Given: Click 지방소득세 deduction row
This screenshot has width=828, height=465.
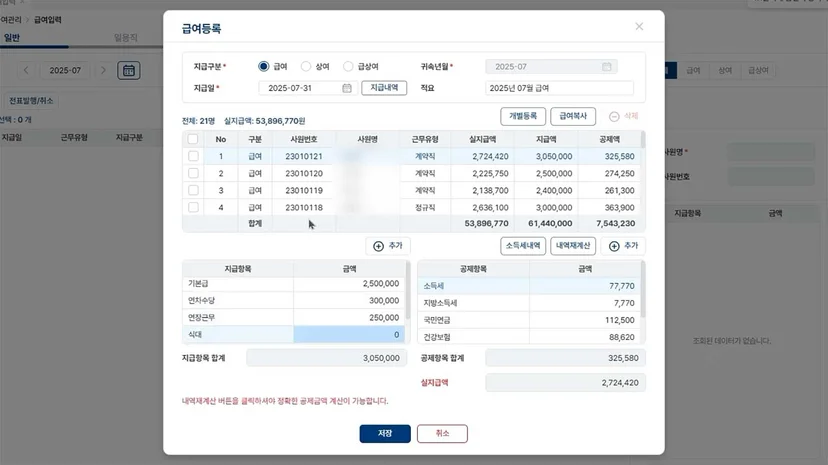Looking at the screenshot, I should [x=529, y=303].
